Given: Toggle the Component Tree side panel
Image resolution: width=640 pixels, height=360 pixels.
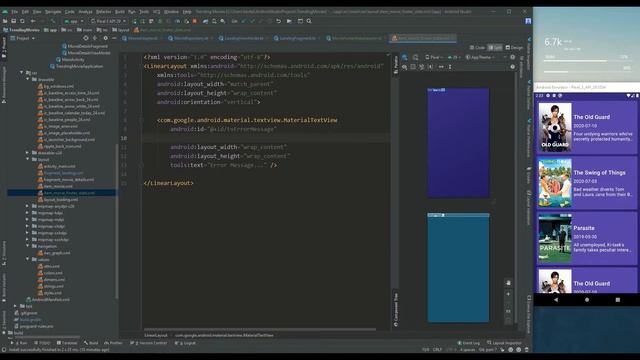Looking at the screenshot, I should 396,309.
